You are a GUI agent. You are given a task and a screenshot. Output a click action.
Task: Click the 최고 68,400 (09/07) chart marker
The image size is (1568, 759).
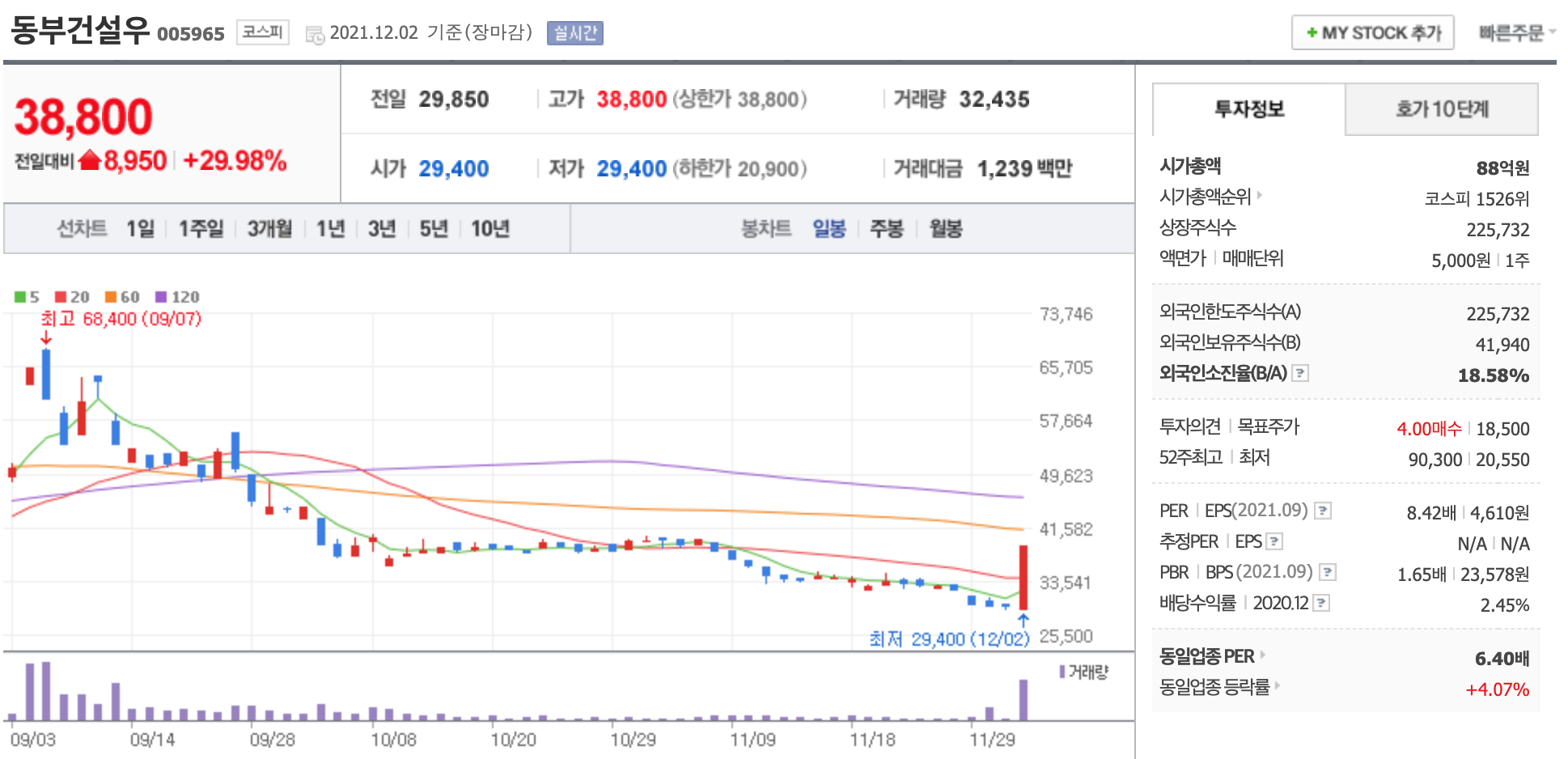click(x=121, y=319)
